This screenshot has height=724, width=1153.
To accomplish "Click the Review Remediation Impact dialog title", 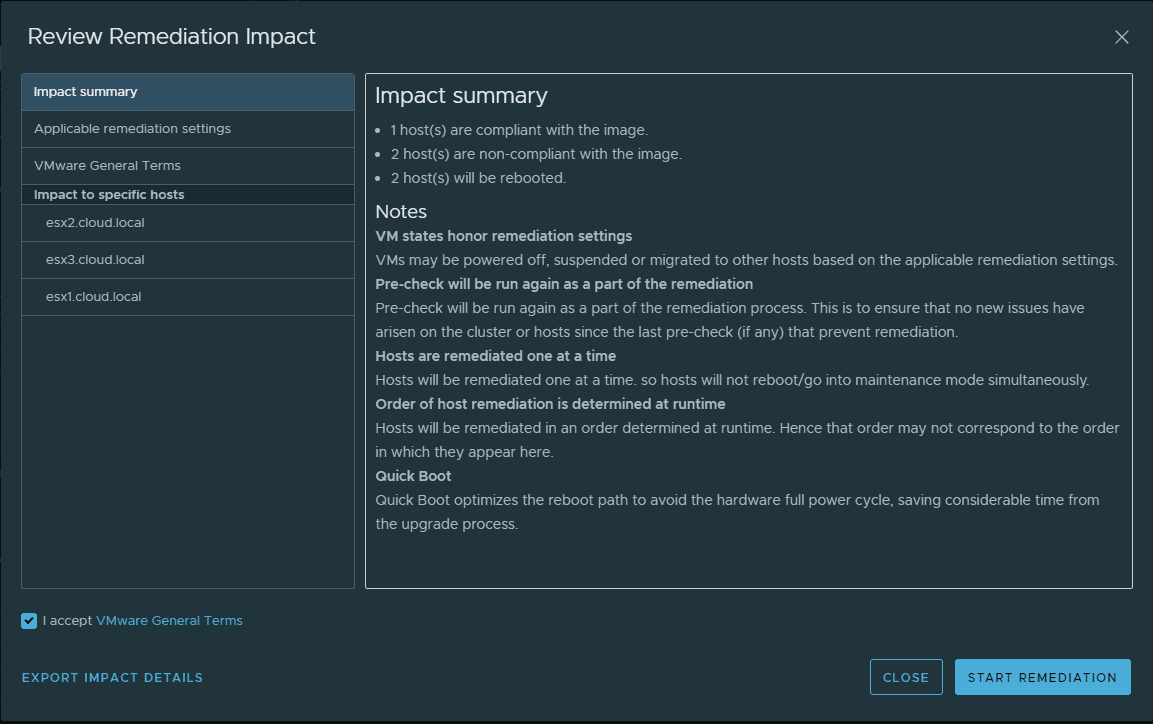I will click(x=171, y=37).
